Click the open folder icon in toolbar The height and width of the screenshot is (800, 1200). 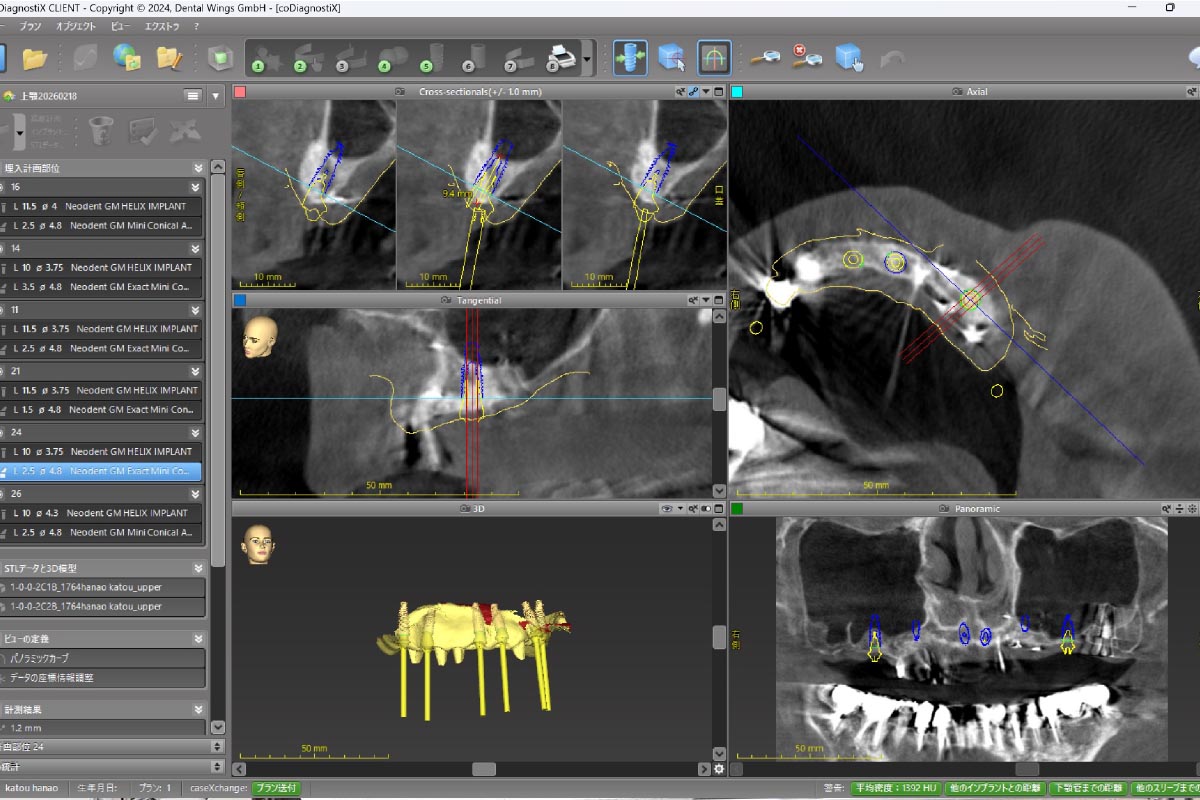coord(35,59)
